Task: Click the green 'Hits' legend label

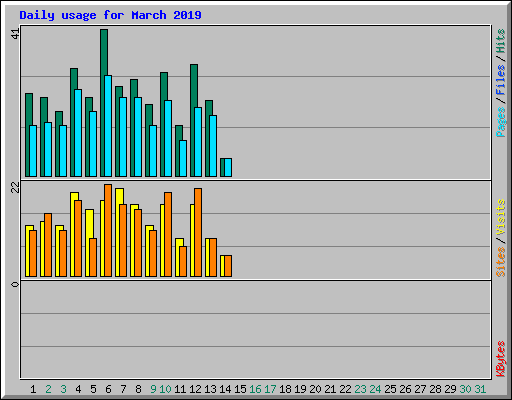Action: pos(500,41)
